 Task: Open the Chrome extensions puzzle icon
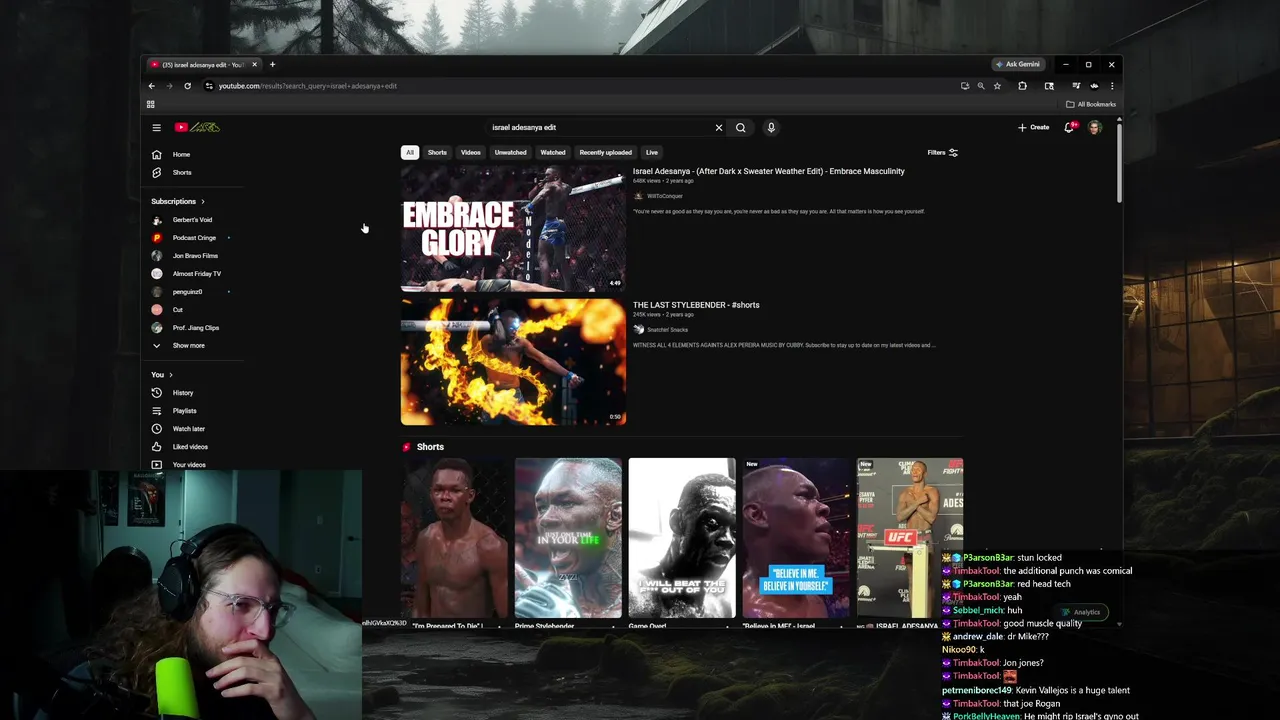click(x=1022, y=86)
